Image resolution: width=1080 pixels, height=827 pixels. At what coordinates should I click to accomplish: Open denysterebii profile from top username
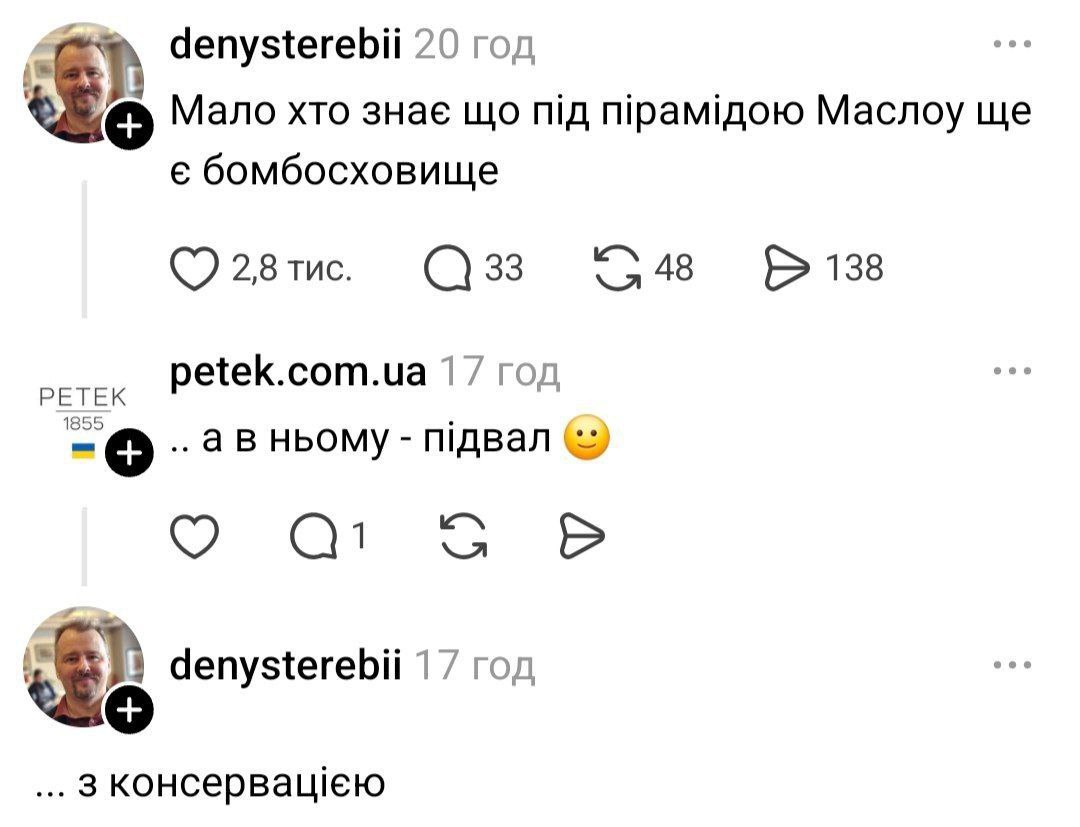tap(287, 45)
